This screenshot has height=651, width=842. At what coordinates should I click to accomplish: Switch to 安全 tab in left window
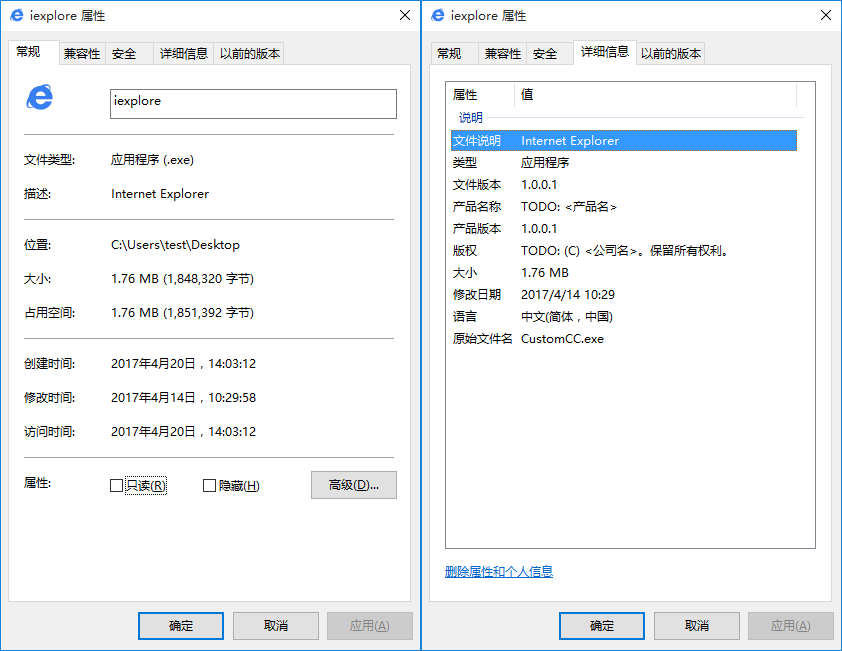point(129,54)
